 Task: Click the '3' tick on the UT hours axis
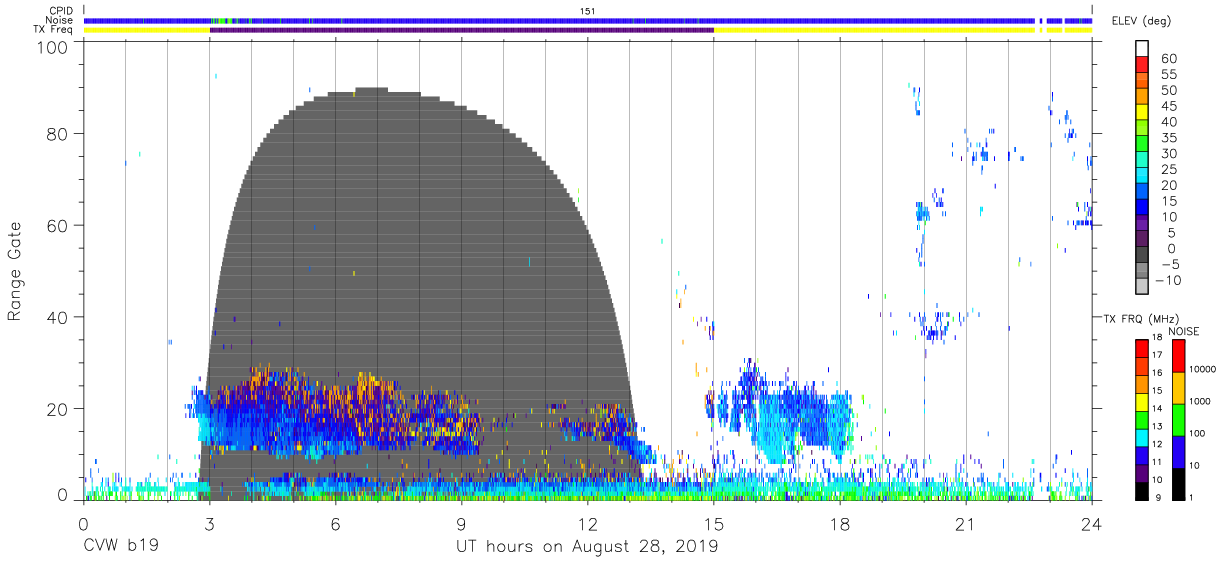(x=210, y=524)
